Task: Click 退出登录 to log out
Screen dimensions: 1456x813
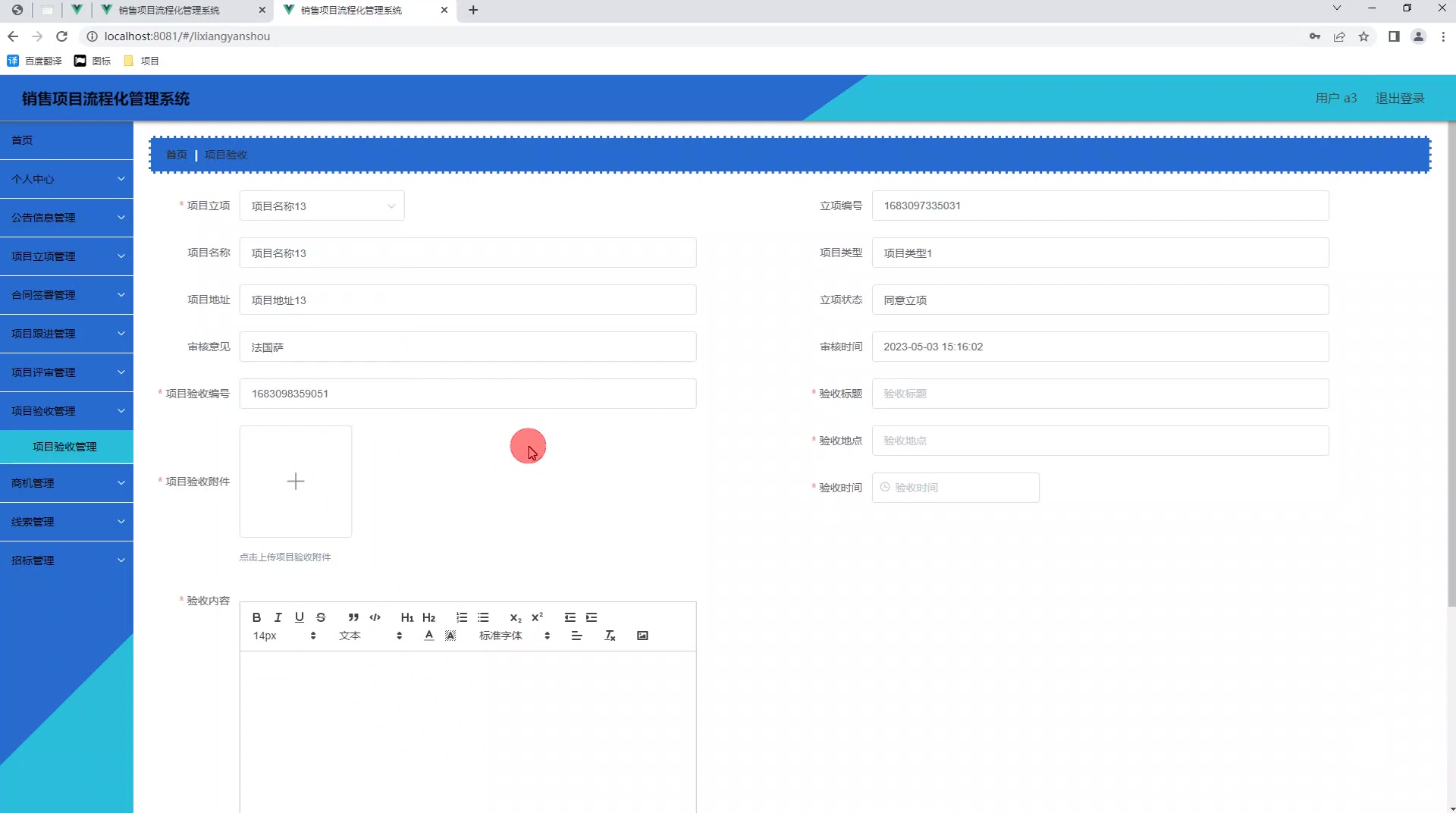Action: pyautogui.click(x=1400, y=98)
